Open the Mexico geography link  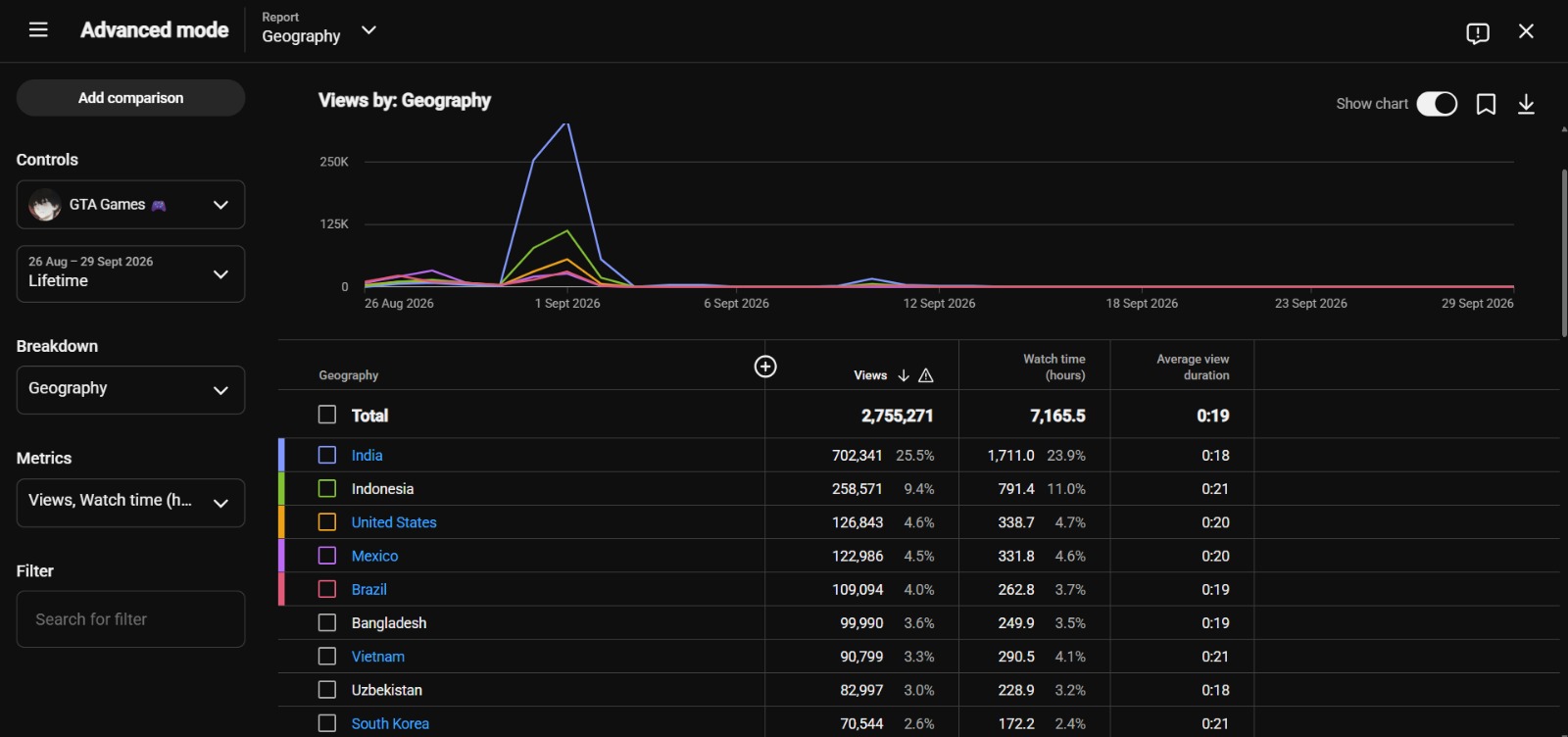[374, 556]
